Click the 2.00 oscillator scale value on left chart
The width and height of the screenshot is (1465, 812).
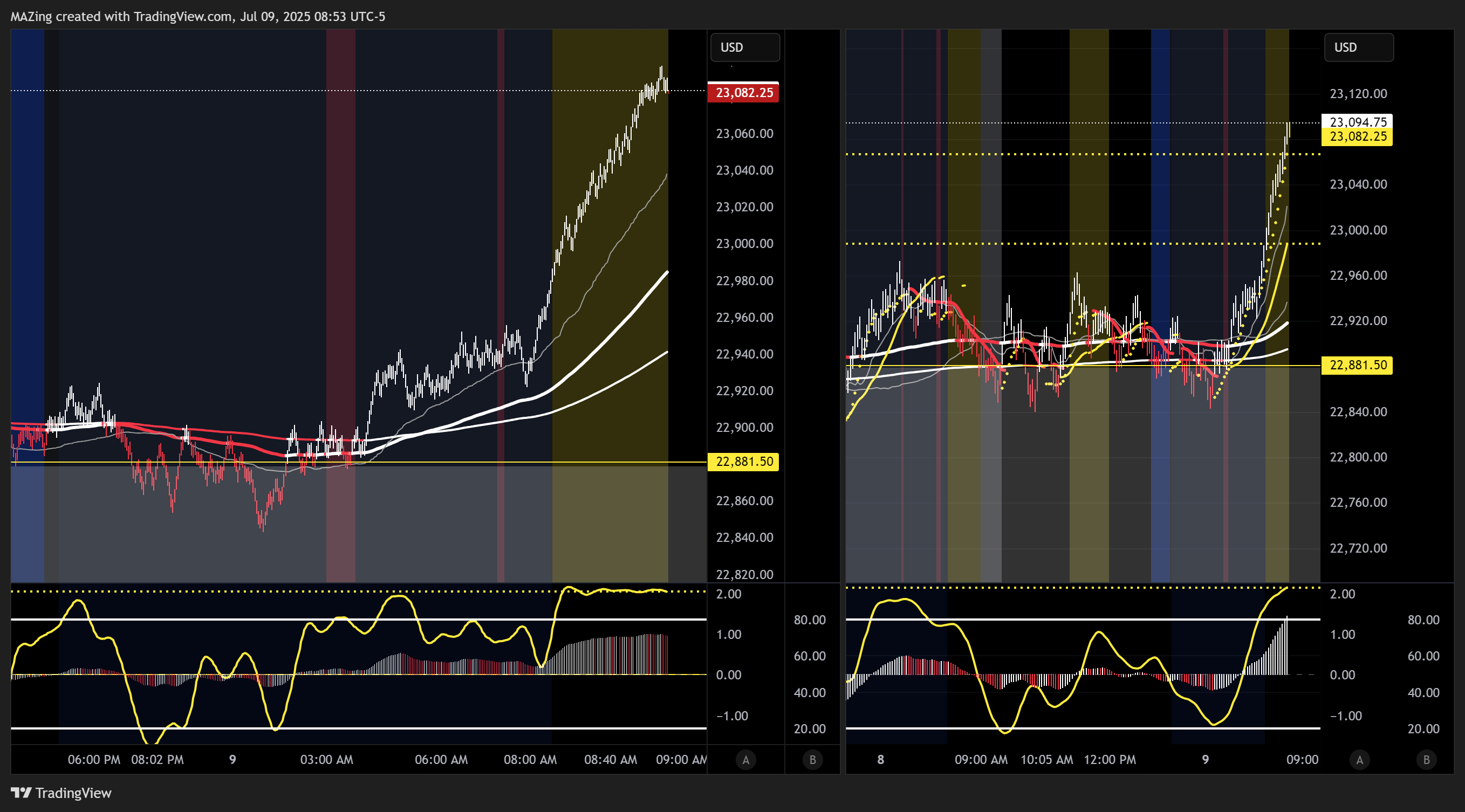(729, 594)
